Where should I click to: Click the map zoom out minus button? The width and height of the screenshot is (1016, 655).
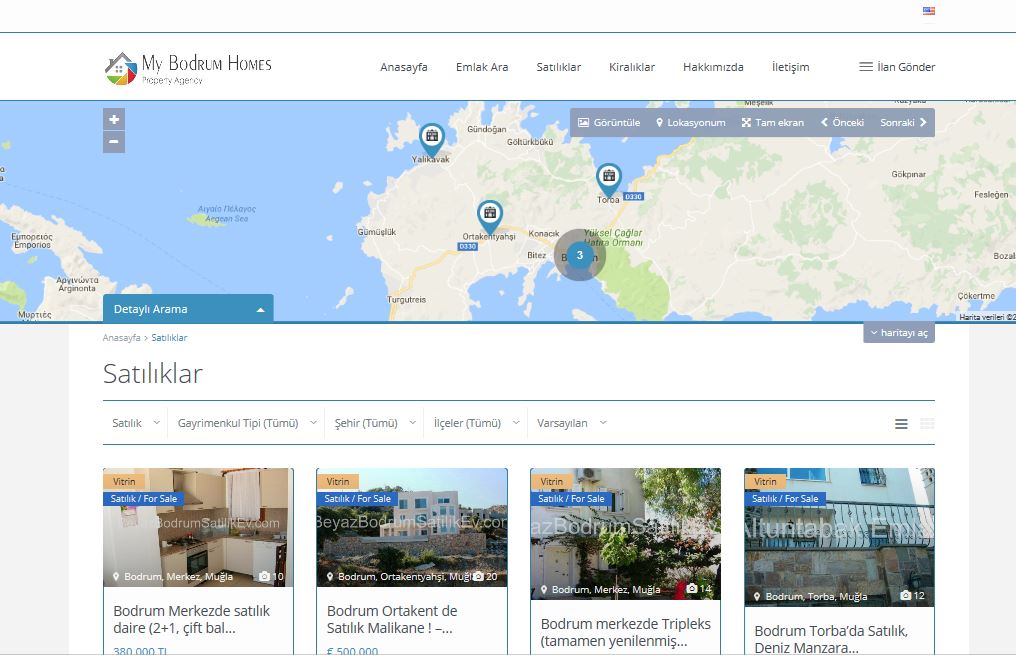point(114,142)
